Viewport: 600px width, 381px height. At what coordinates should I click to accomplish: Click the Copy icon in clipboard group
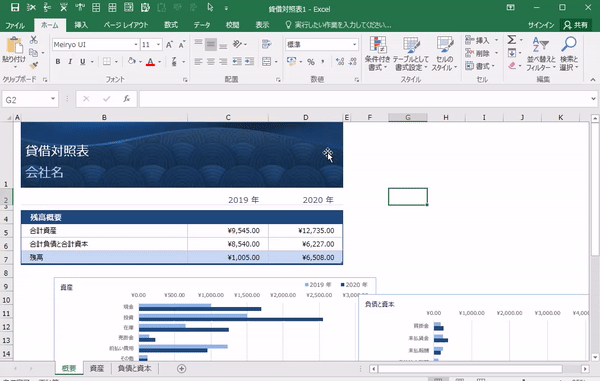tap(34, 52)
